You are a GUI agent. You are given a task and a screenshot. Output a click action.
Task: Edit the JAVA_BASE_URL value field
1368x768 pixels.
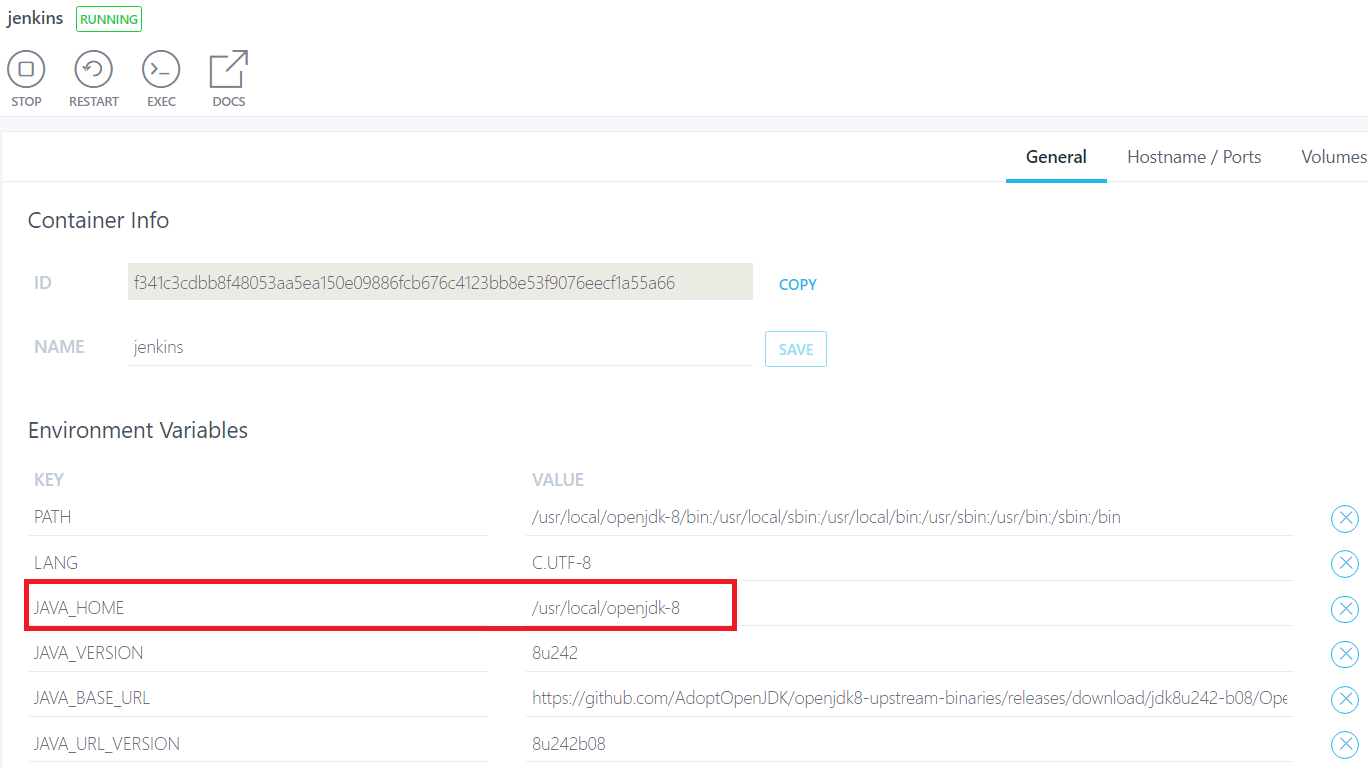point(909,698)
